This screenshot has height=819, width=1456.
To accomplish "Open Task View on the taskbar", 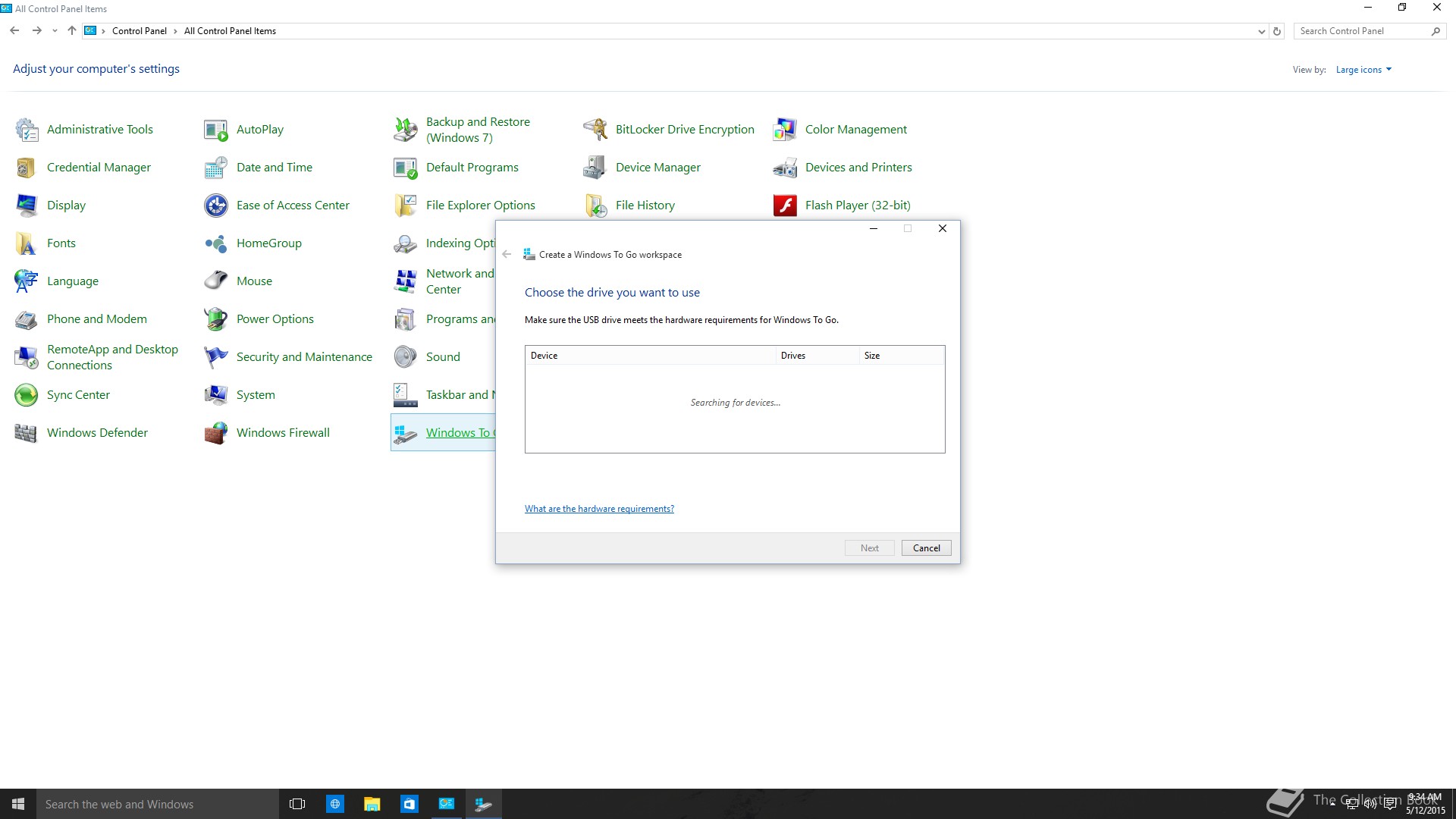I will point(297,804).
